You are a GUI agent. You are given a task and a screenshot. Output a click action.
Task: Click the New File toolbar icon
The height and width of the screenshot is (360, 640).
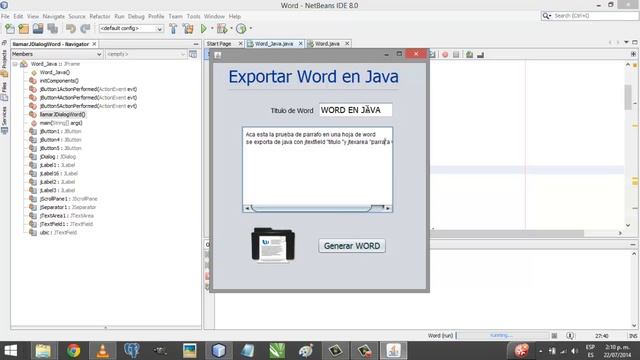coord(9,29)
